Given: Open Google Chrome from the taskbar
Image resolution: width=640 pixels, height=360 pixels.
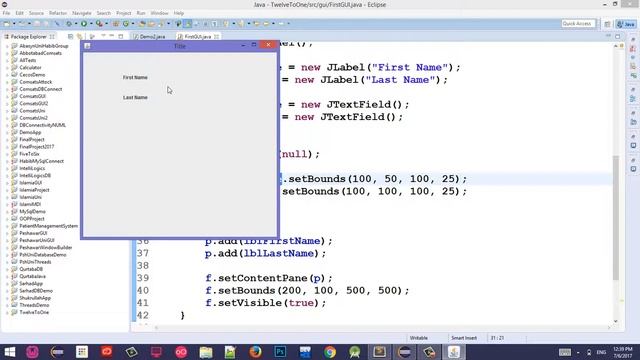Looking at the screenshot, I should (330, 352).
